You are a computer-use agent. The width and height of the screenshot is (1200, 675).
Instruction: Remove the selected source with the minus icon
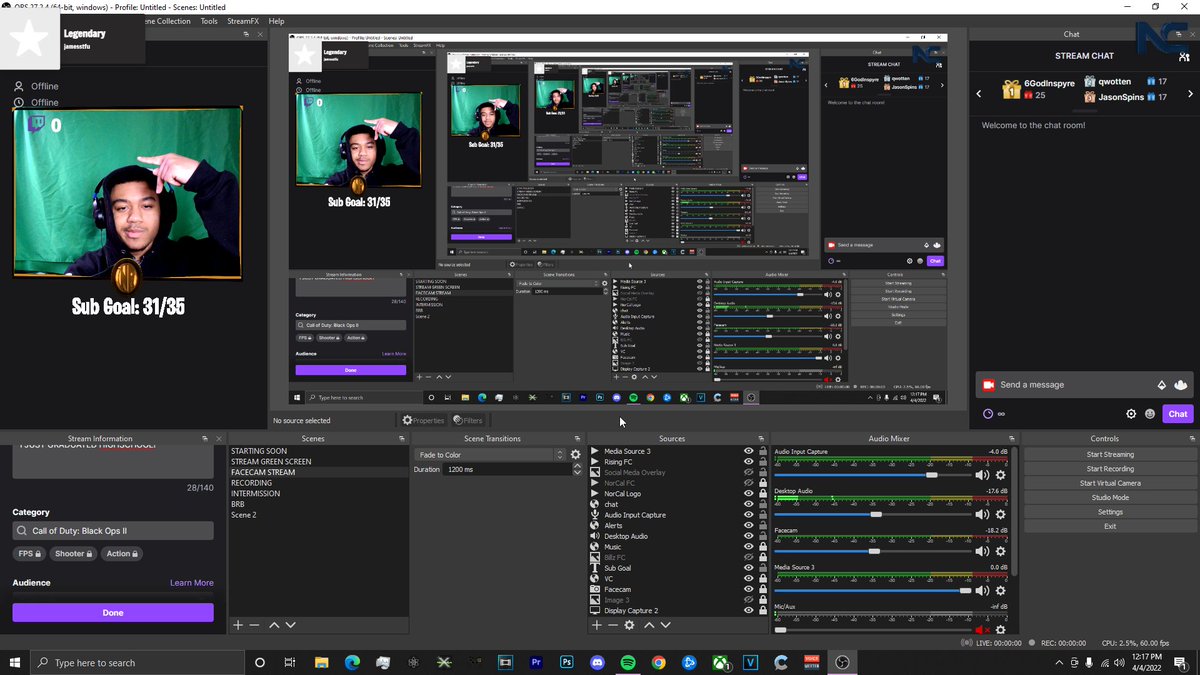click(x=613, y=625)
